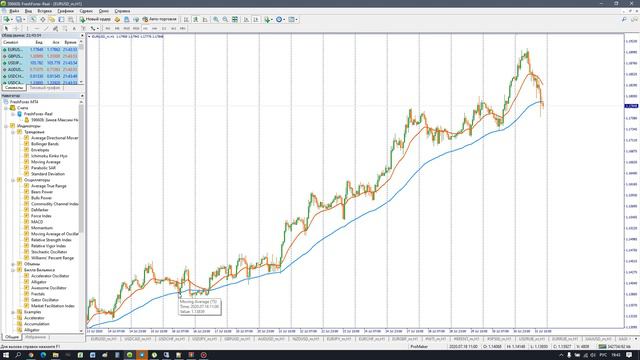Image resolution: width=640 pixels, height=360 pixels.
Task: Select Parabolic SAR indicator
Action: coord(43,168)
